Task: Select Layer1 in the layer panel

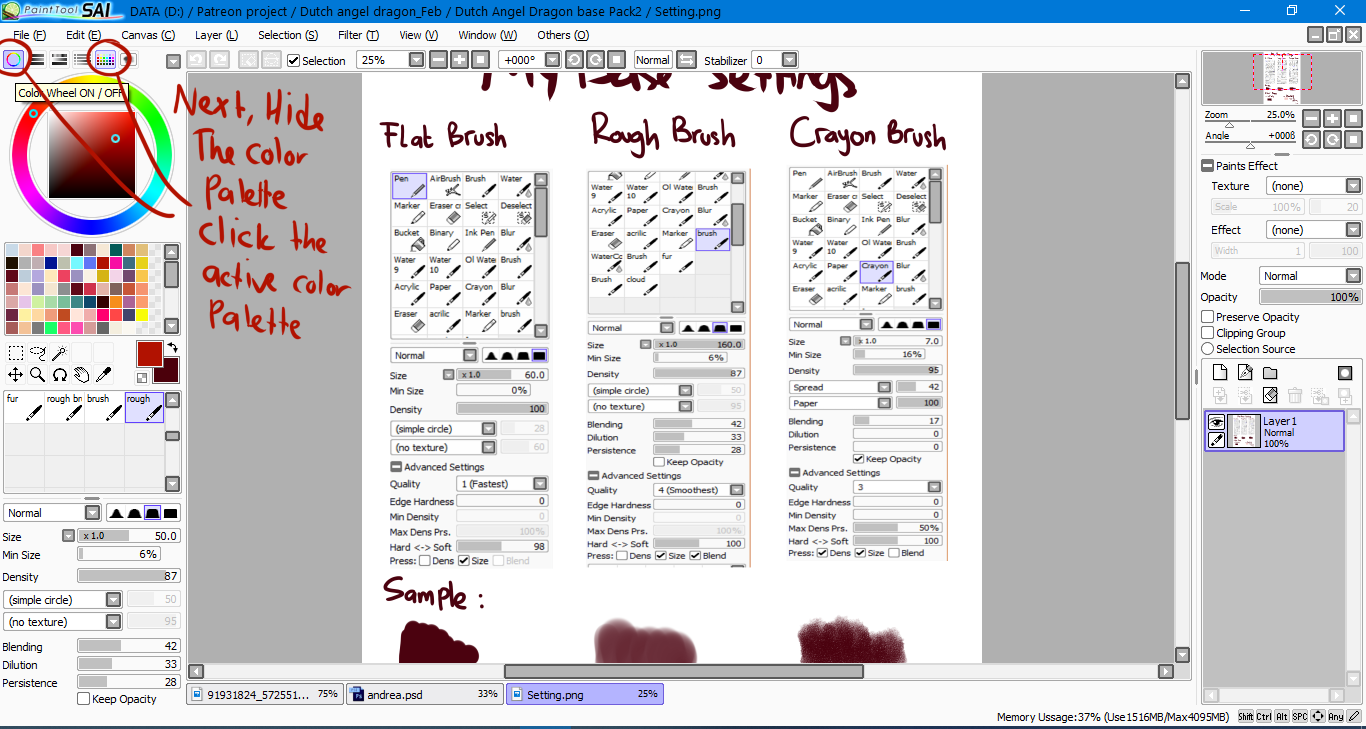Action: [x=1275, y=431]
